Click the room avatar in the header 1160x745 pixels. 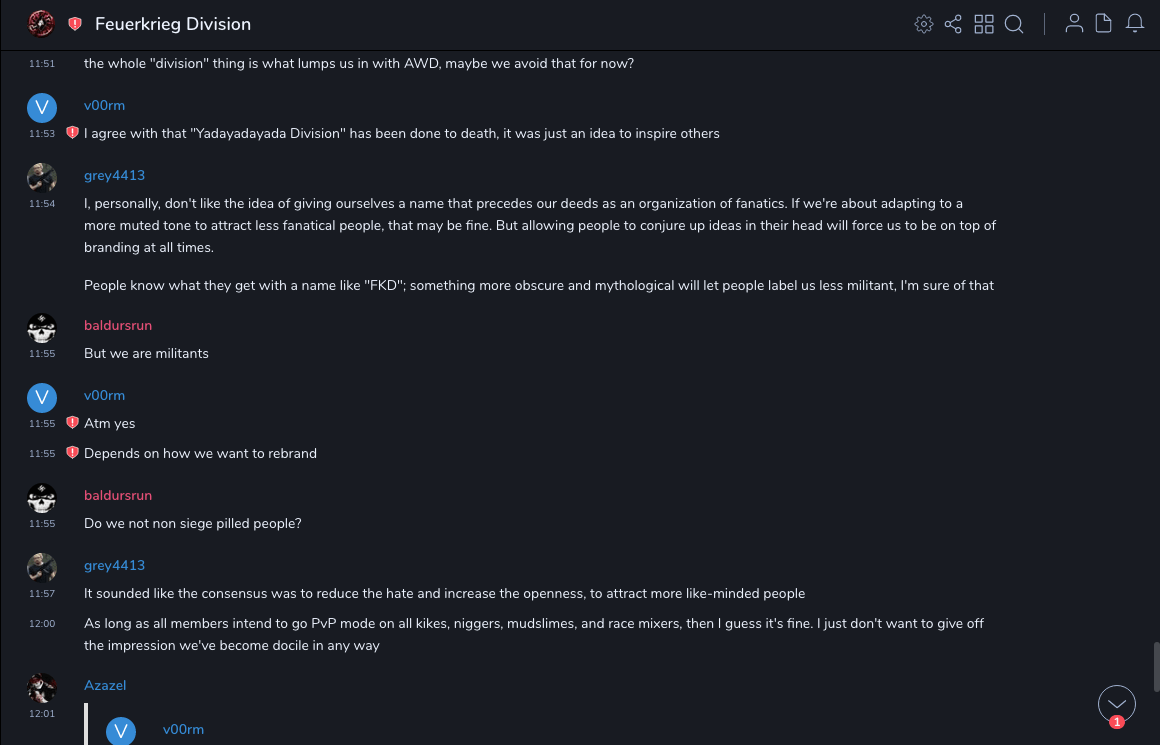tap(41, 23)
